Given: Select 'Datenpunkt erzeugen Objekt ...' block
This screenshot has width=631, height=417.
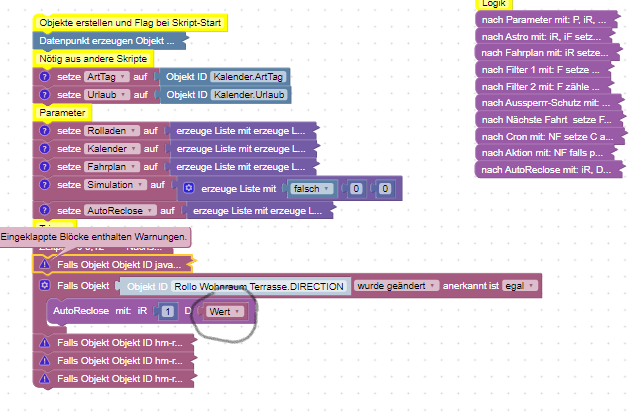Looking at the screenshot, I should 107,41.
